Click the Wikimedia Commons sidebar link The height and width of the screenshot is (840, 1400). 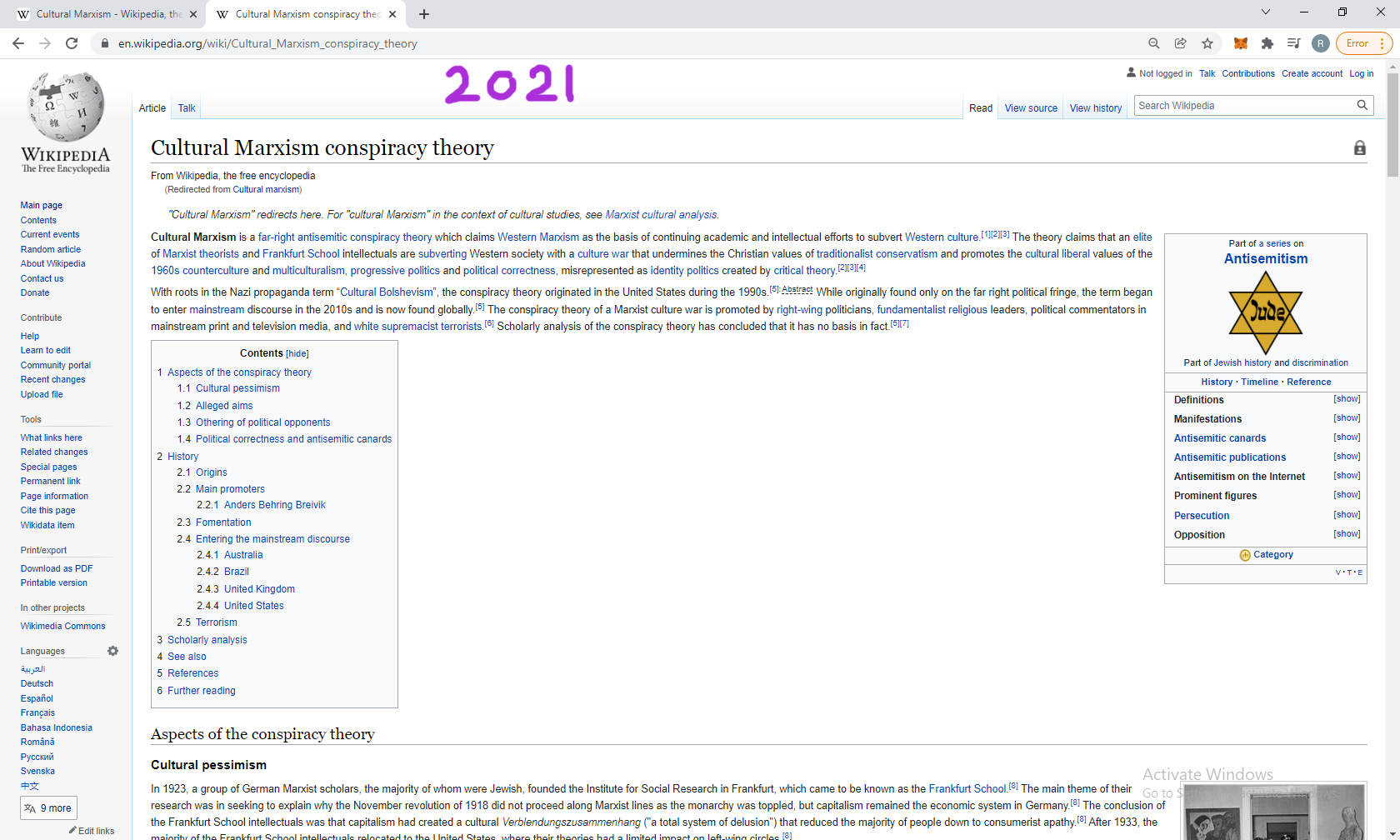pyautogui.click(x=62, y=626)
